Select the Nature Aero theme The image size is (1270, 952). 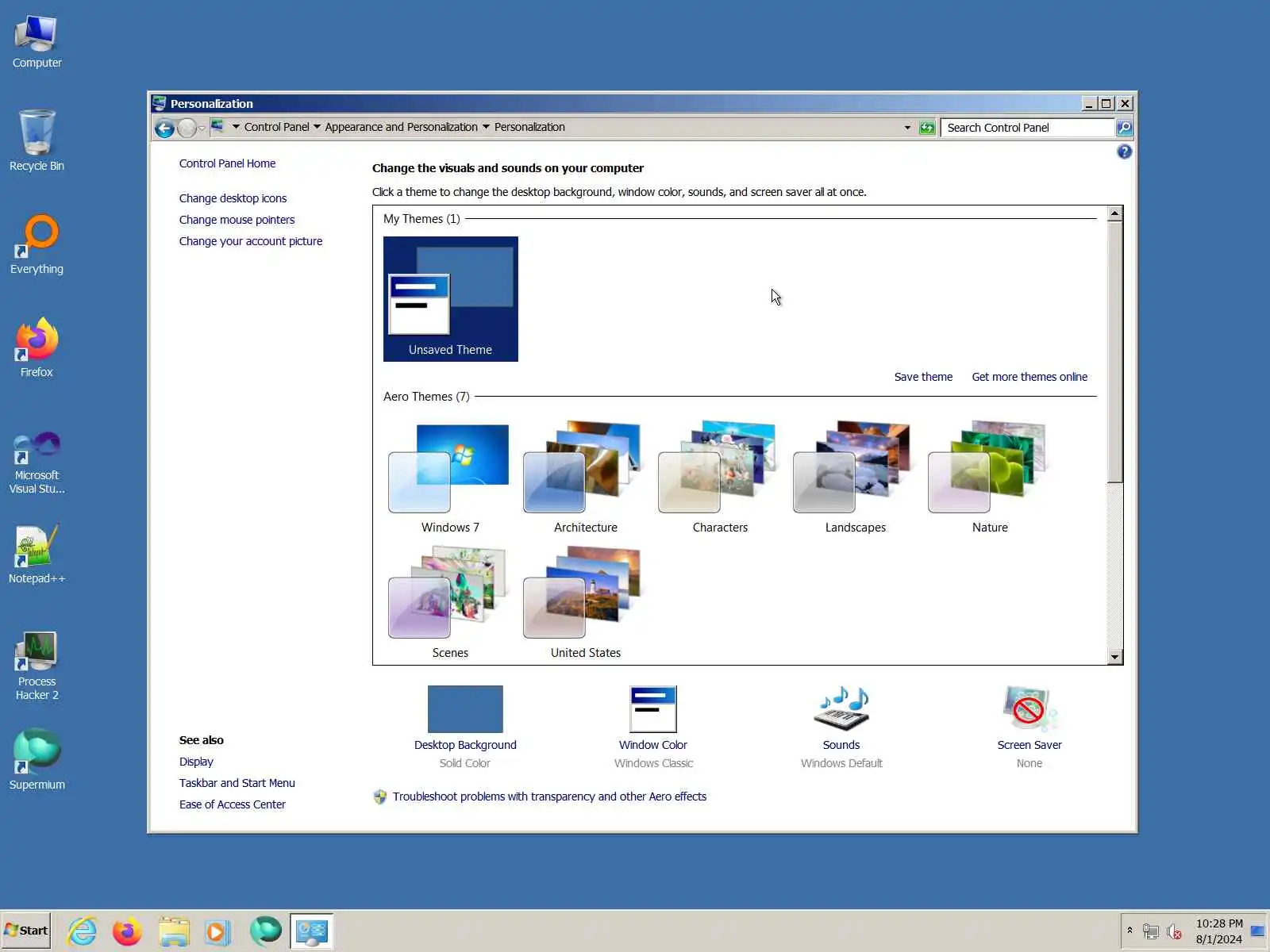990,478
